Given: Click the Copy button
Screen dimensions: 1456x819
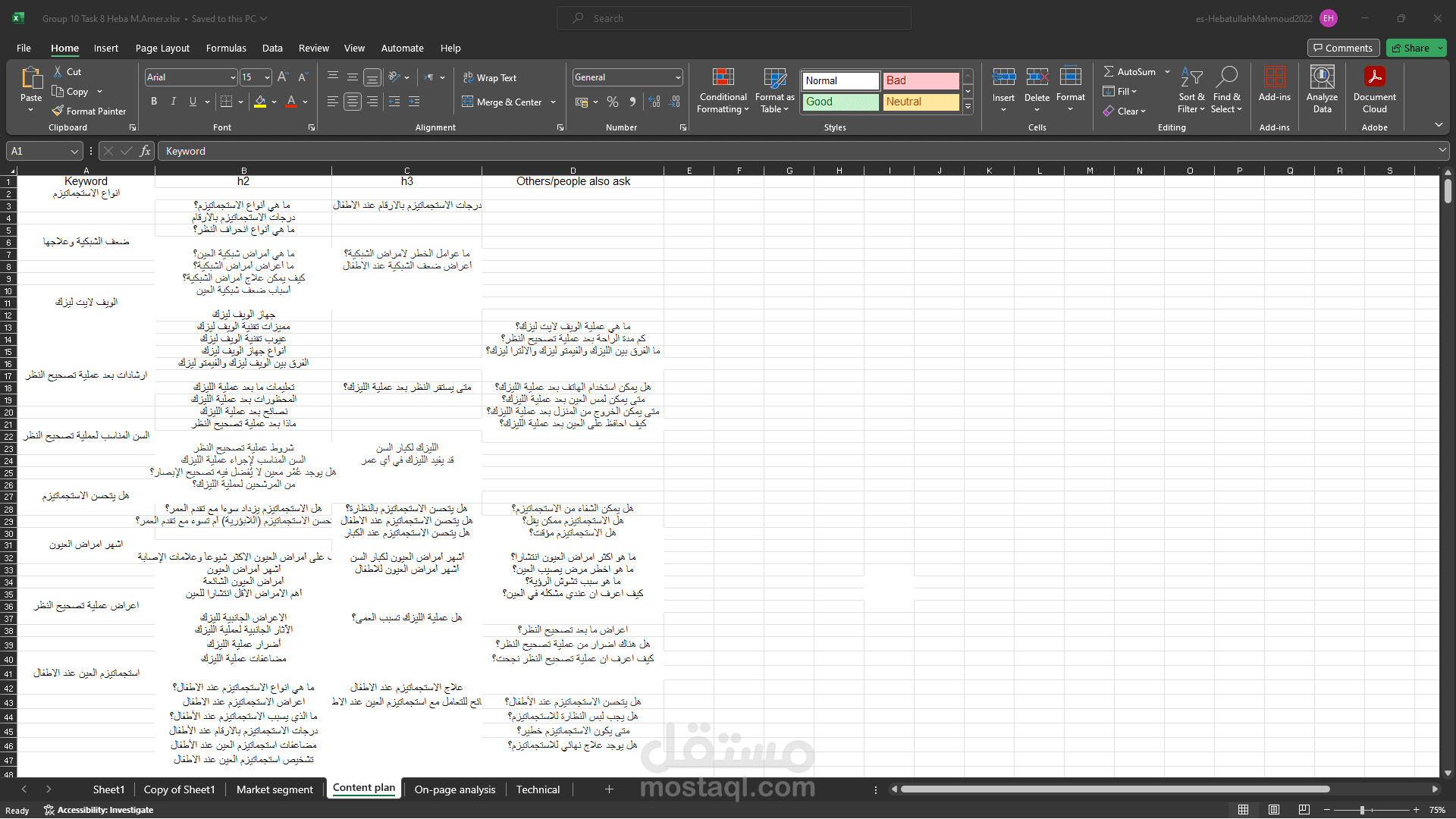Looking at the screenshot, I should tap(70, 91).
